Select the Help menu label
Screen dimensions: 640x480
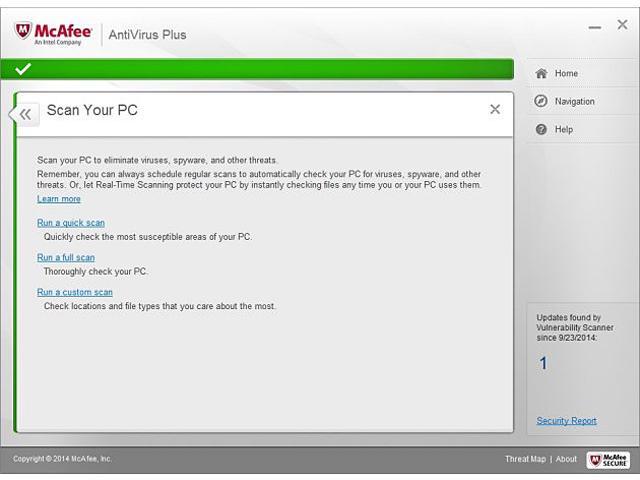click(x=564, y=129)
